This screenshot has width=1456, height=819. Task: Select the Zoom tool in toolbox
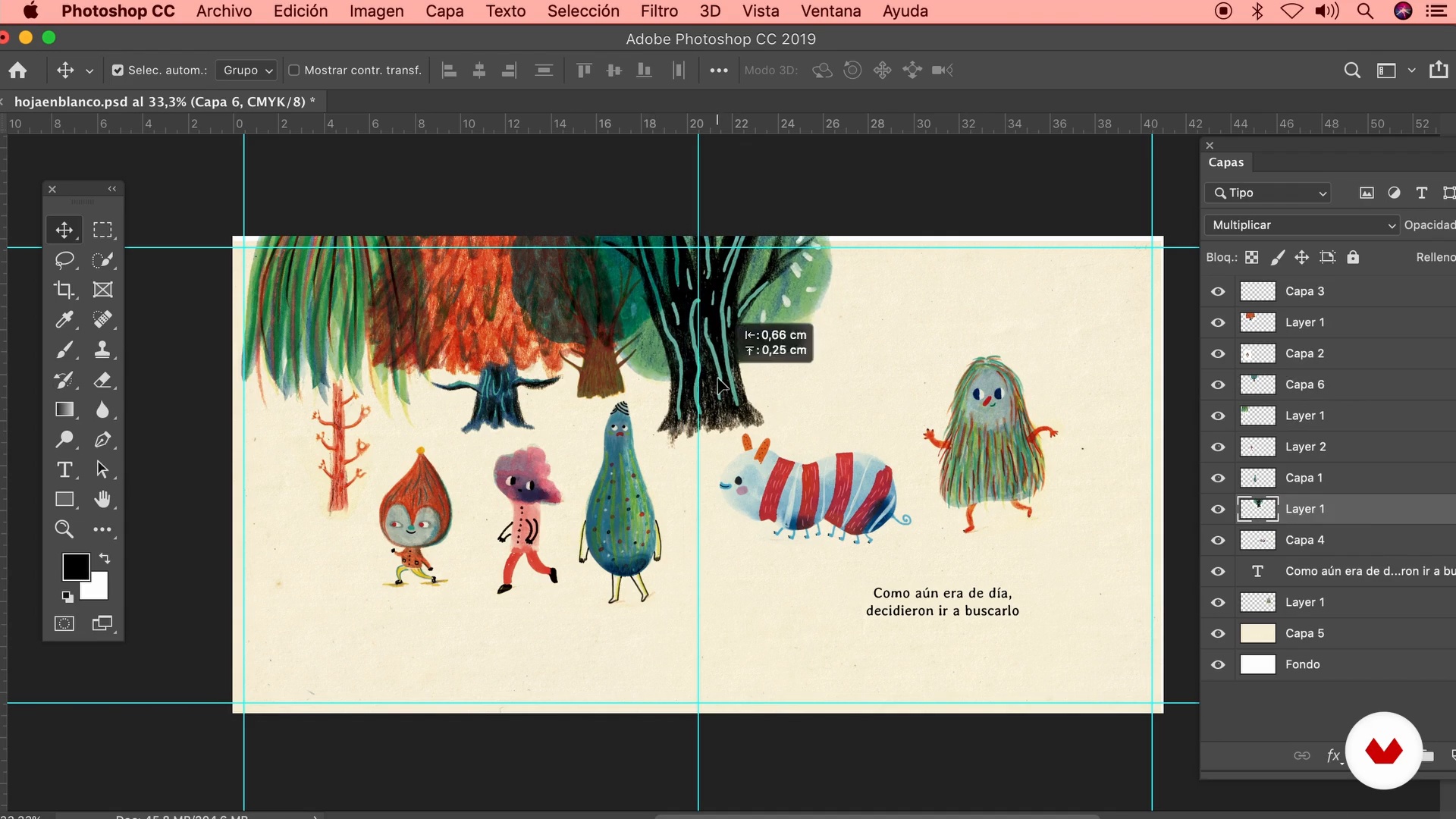click(64, 529)
